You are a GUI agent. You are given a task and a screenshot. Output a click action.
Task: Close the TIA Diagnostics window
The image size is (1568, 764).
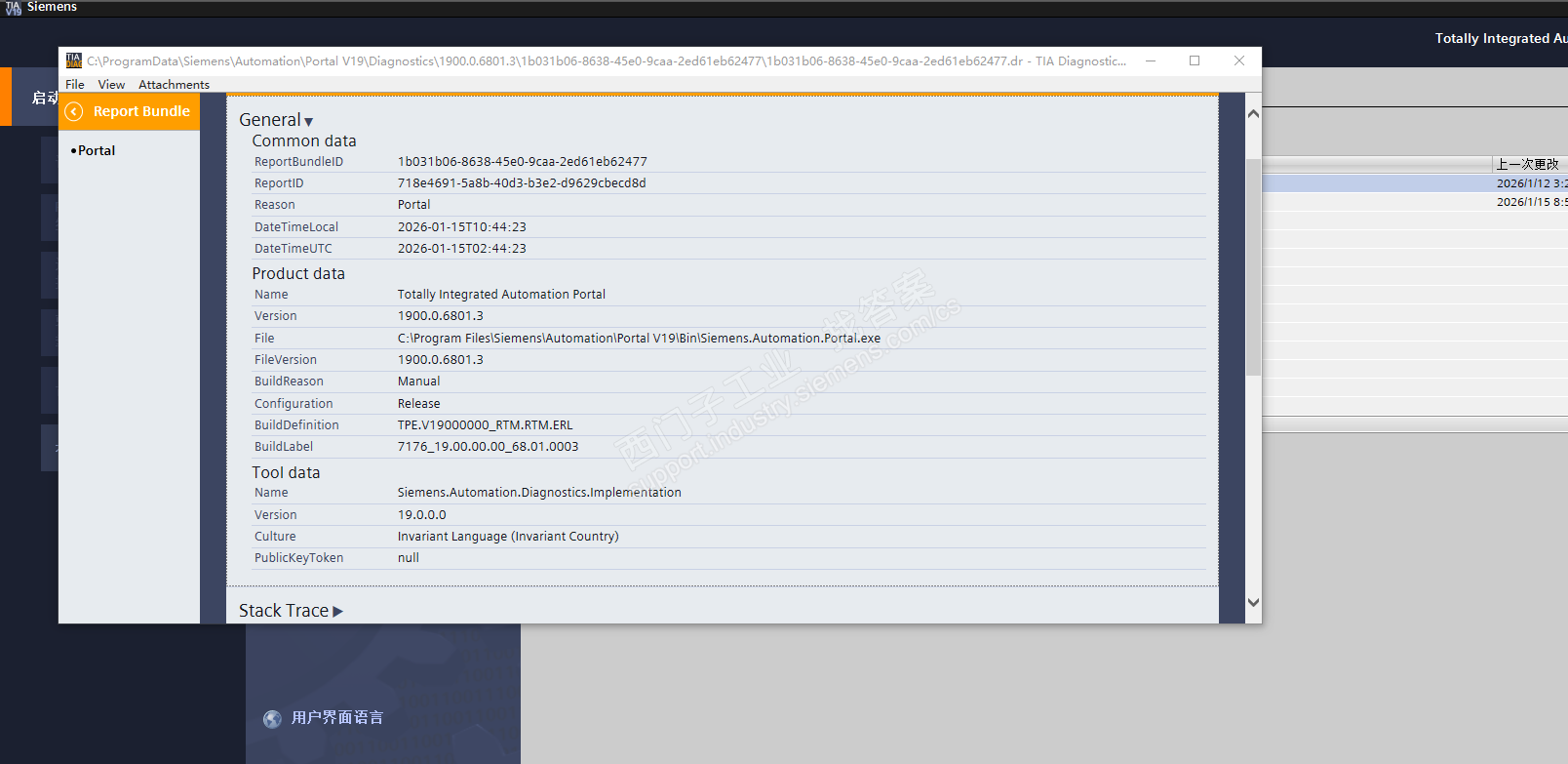1239,60
